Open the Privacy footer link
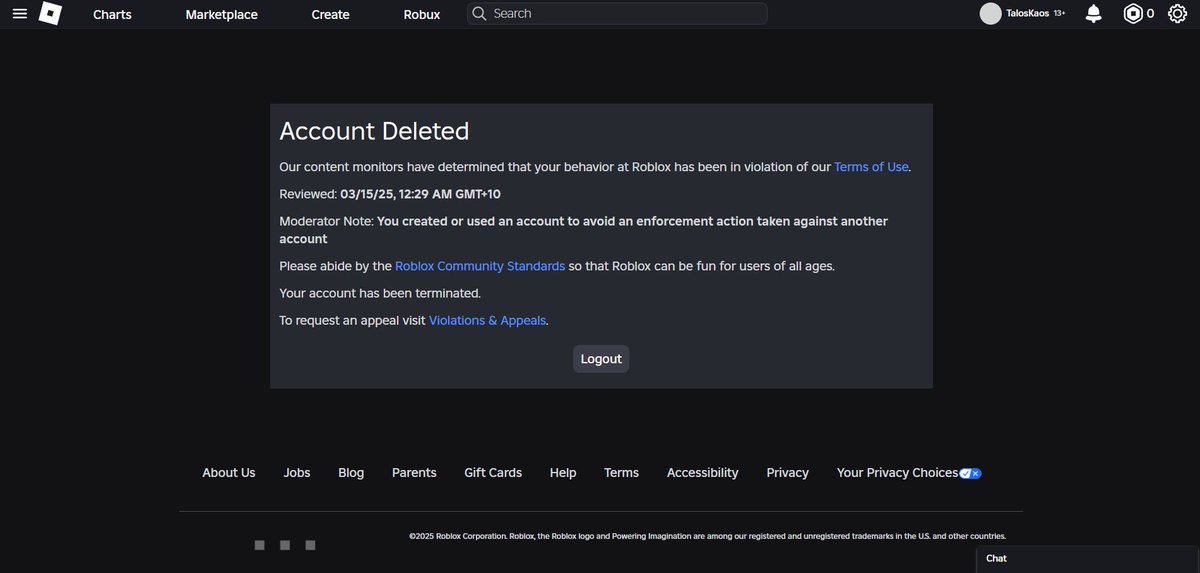This screenshot has width=1200, height=573. click(x=788, y=473)
